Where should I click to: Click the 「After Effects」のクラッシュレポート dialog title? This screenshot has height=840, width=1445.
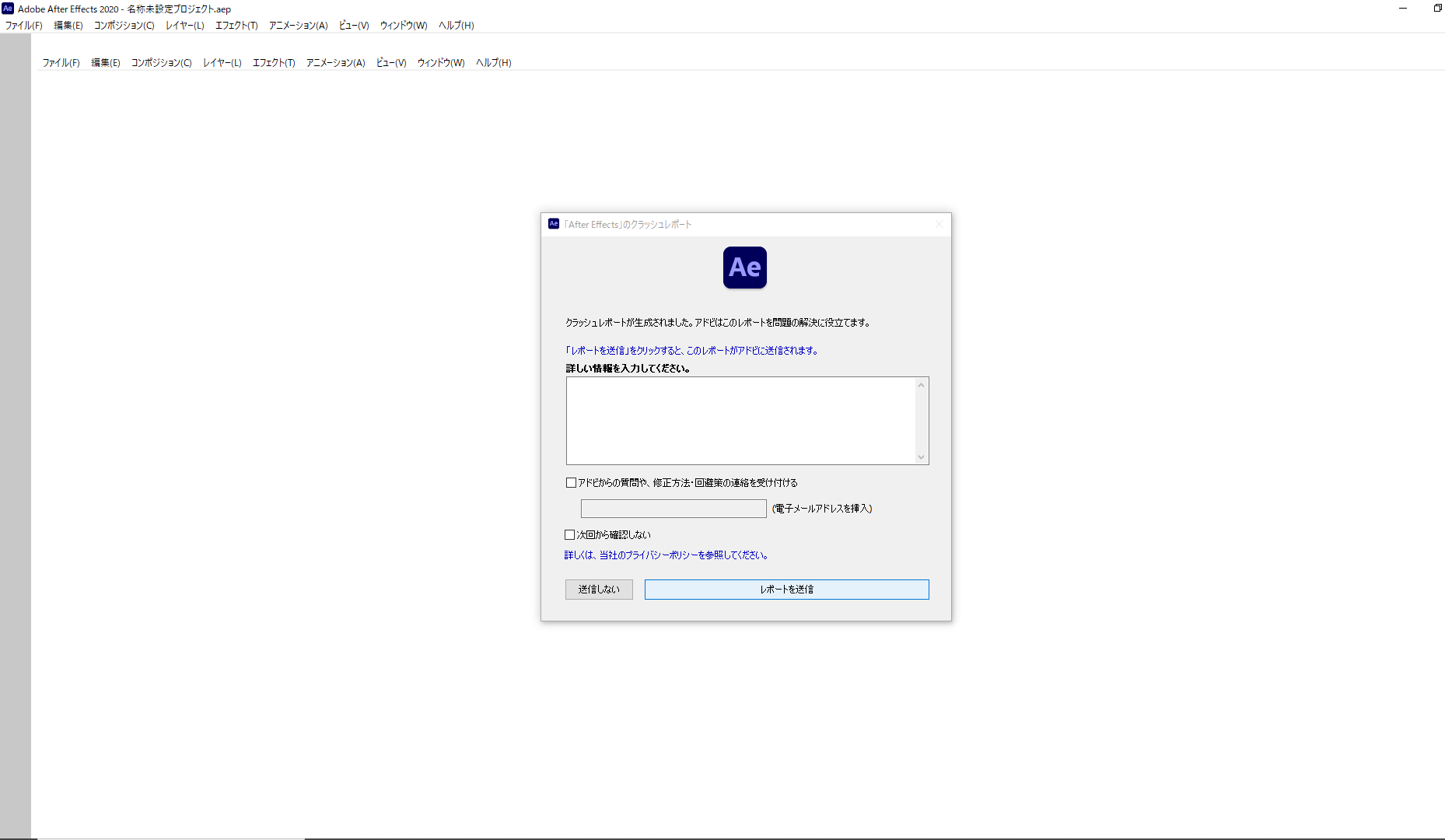point(628,225)
